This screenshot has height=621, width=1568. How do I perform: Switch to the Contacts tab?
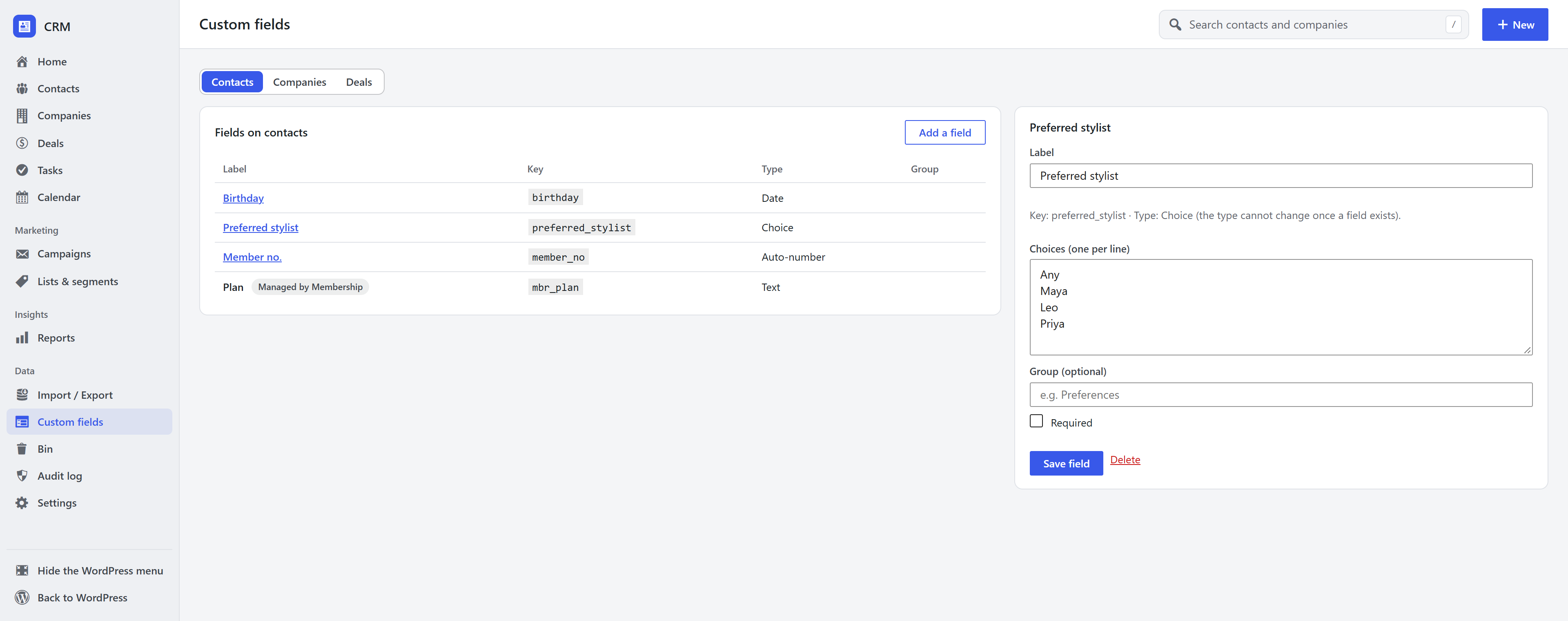tap(232, 82)
